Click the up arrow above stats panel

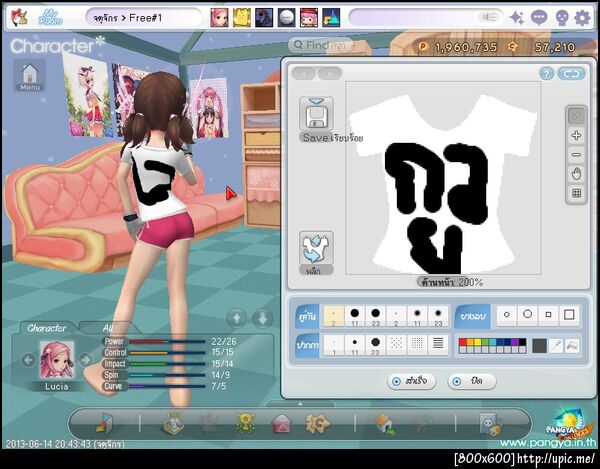point(237,318)
